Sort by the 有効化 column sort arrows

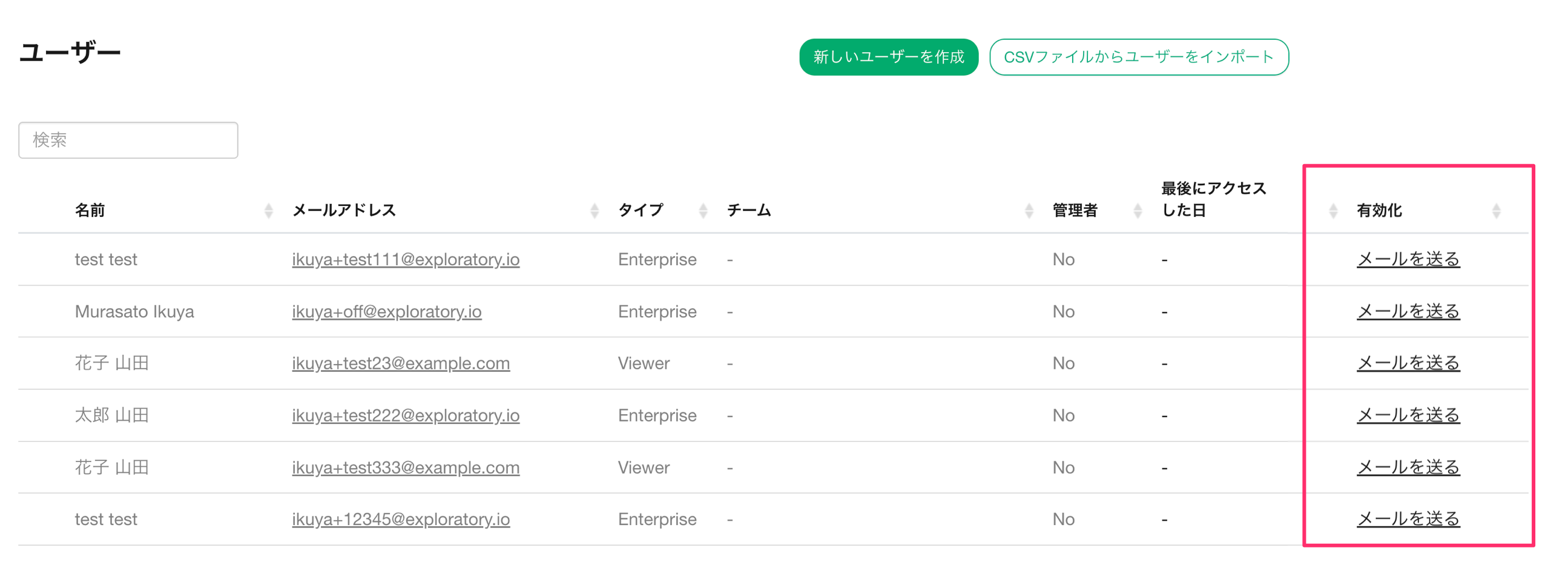click(1496, 211)
